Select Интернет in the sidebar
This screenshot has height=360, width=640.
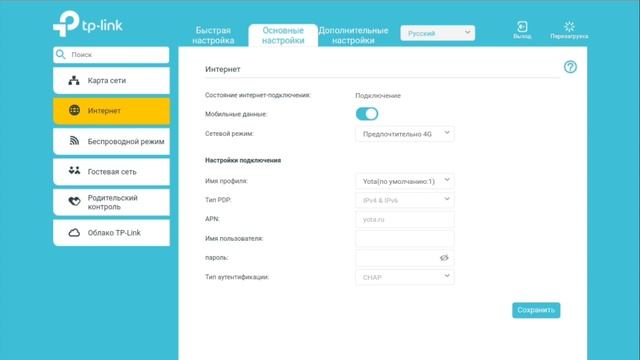pyautogui.click(x=111, y=111)
